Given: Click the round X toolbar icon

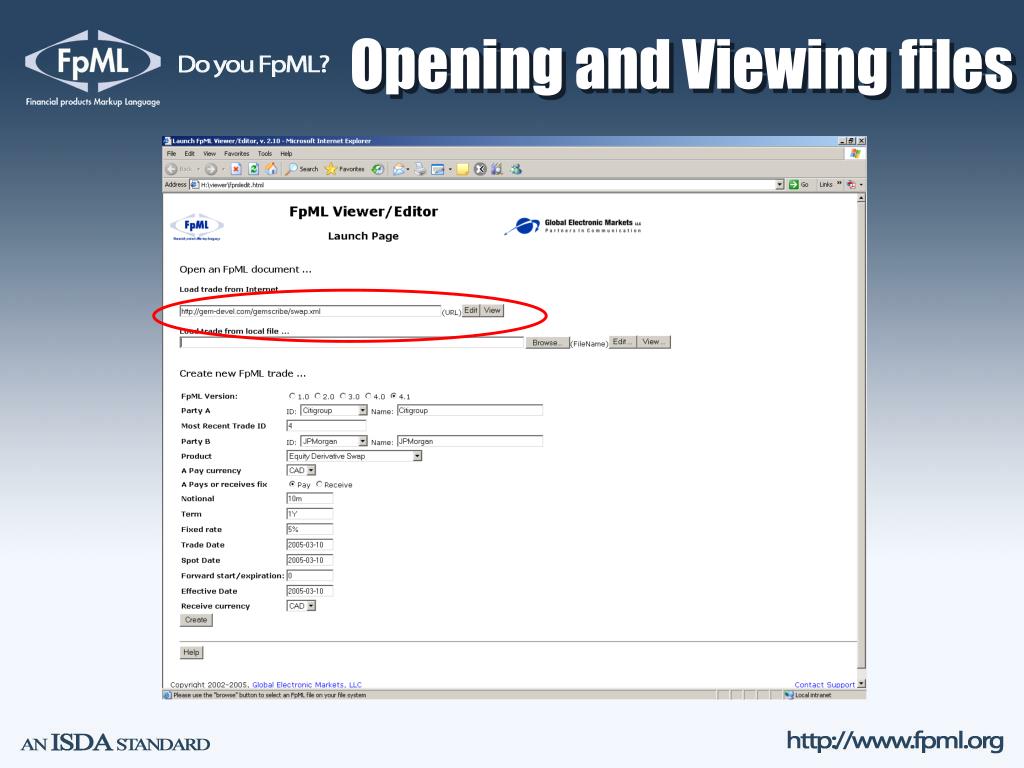Looking at the screenshot, I should point(480,169).
